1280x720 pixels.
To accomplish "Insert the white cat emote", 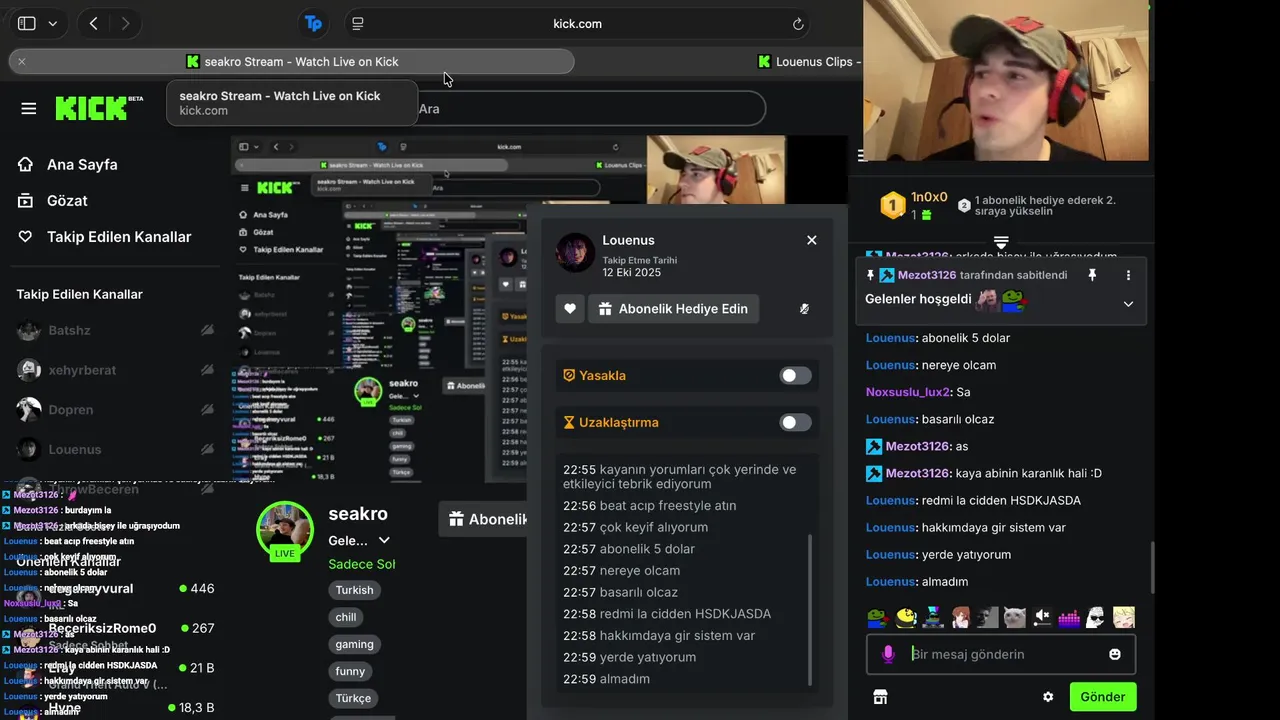I will (x=1015, y=617).
